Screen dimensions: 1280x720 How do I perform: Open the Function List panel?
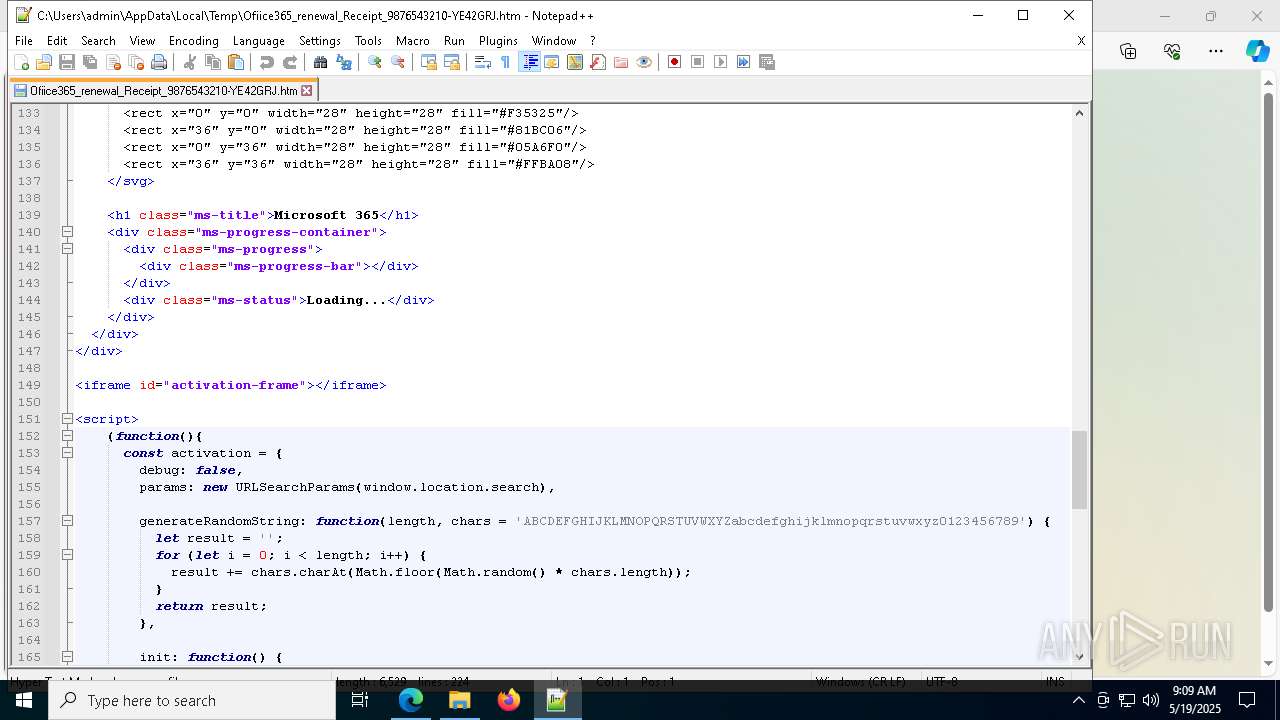[597, 62]
